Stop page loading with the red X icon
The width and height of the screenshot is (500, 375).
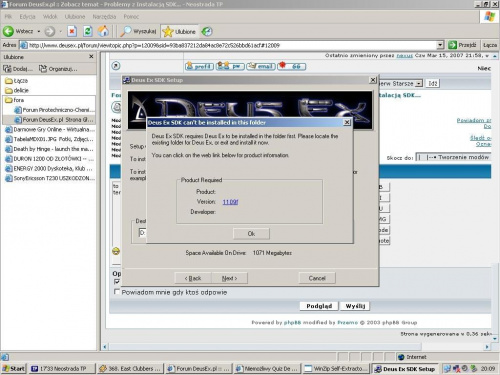[x=72, y=32]
